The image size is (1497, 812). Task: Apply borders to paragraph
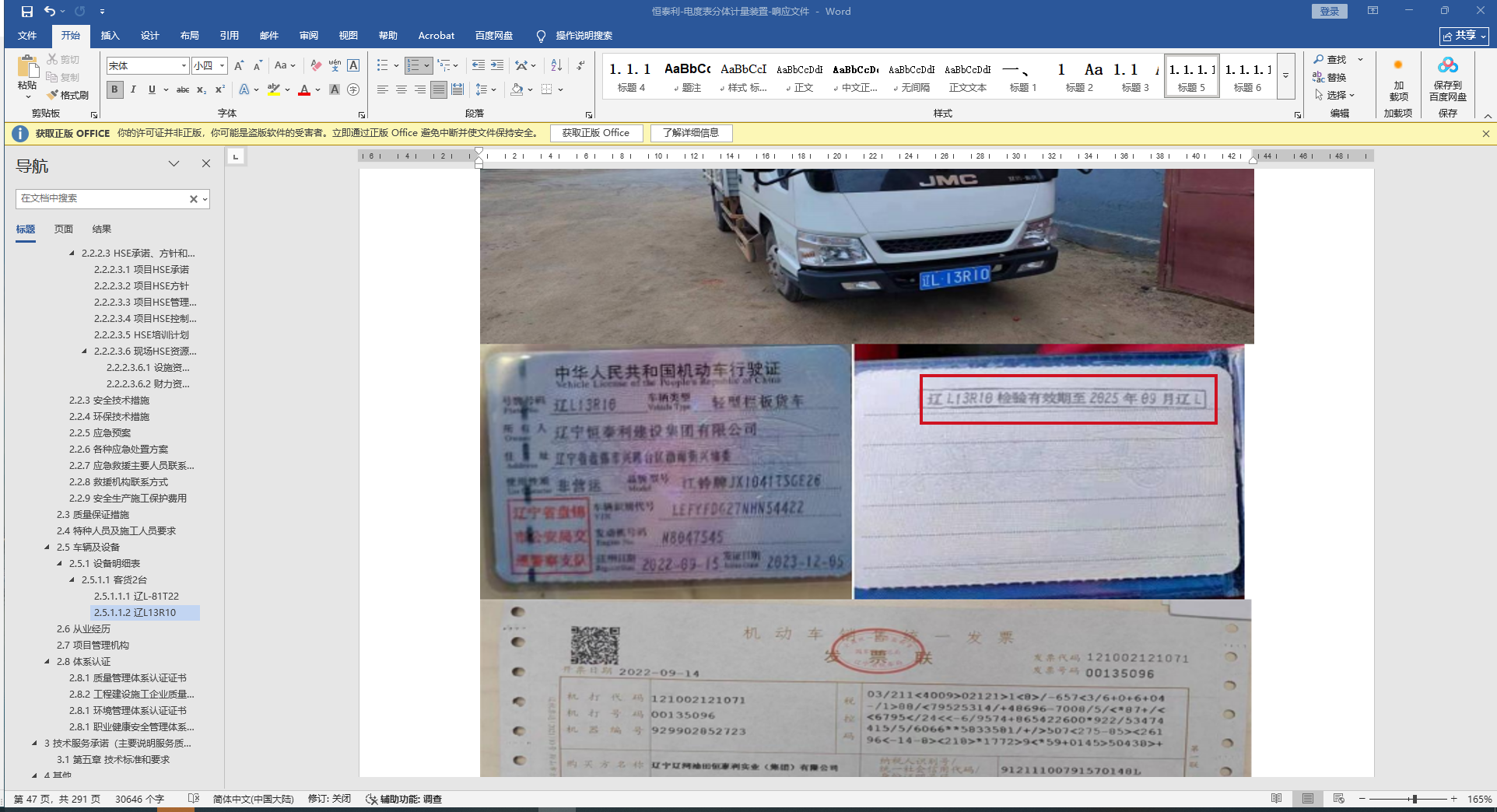(547, 89)
